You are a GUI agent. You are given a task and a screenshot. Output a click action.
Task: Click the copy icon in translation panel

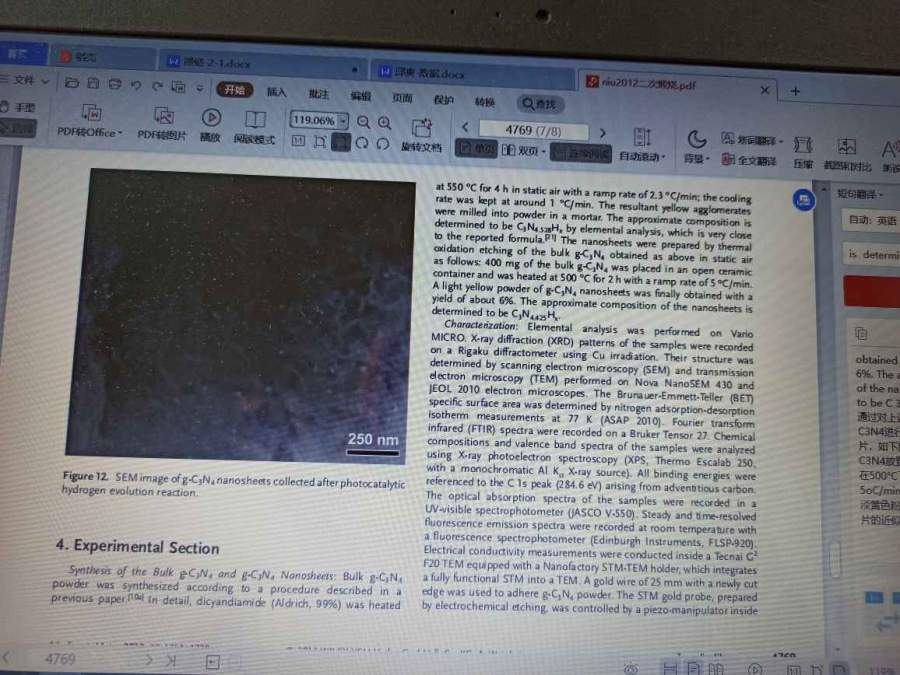point(860,333)
